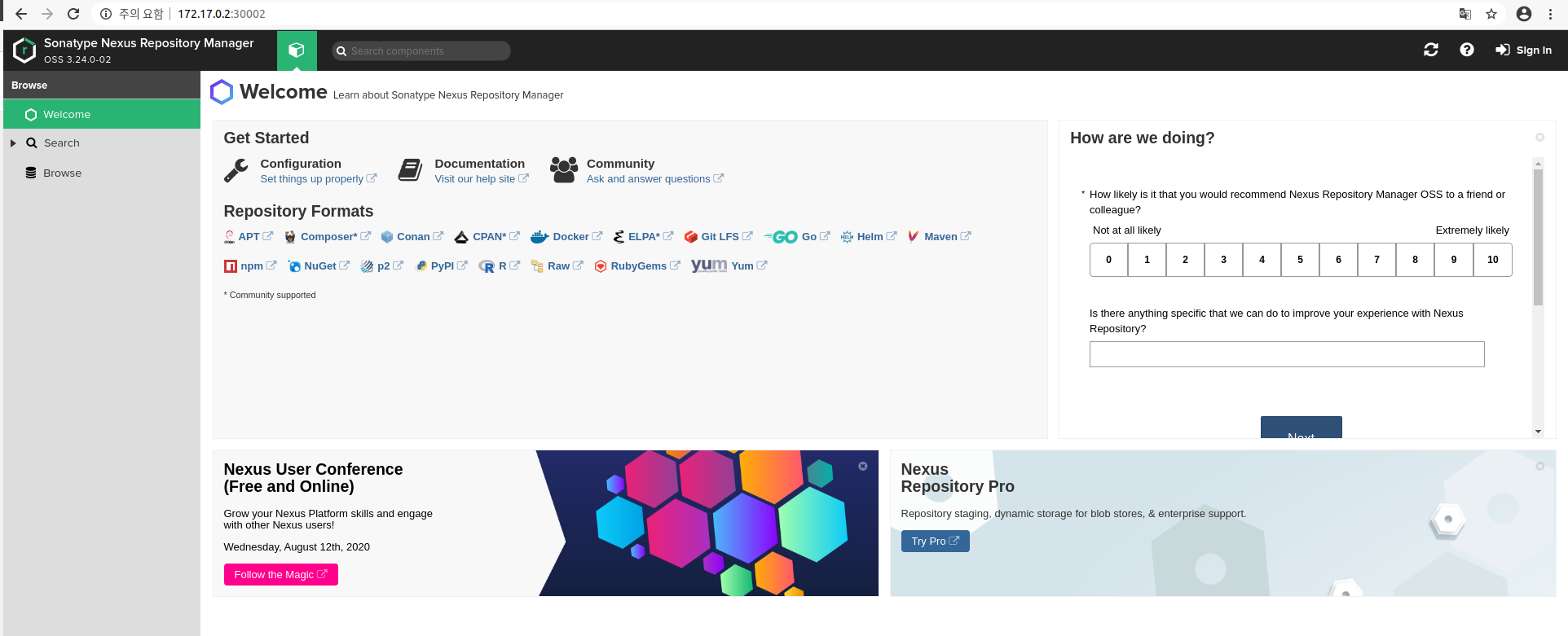Expand the Search tree node
The height and width of the screenshot is (636, 1568).
(x=13, y=143)
